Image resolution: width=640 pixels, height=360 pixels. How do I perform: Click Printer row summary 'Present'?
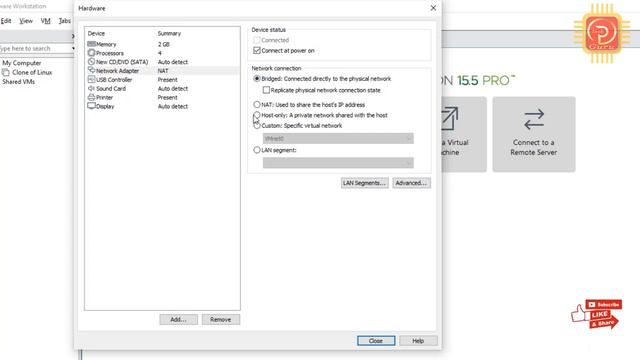(167, 98)
